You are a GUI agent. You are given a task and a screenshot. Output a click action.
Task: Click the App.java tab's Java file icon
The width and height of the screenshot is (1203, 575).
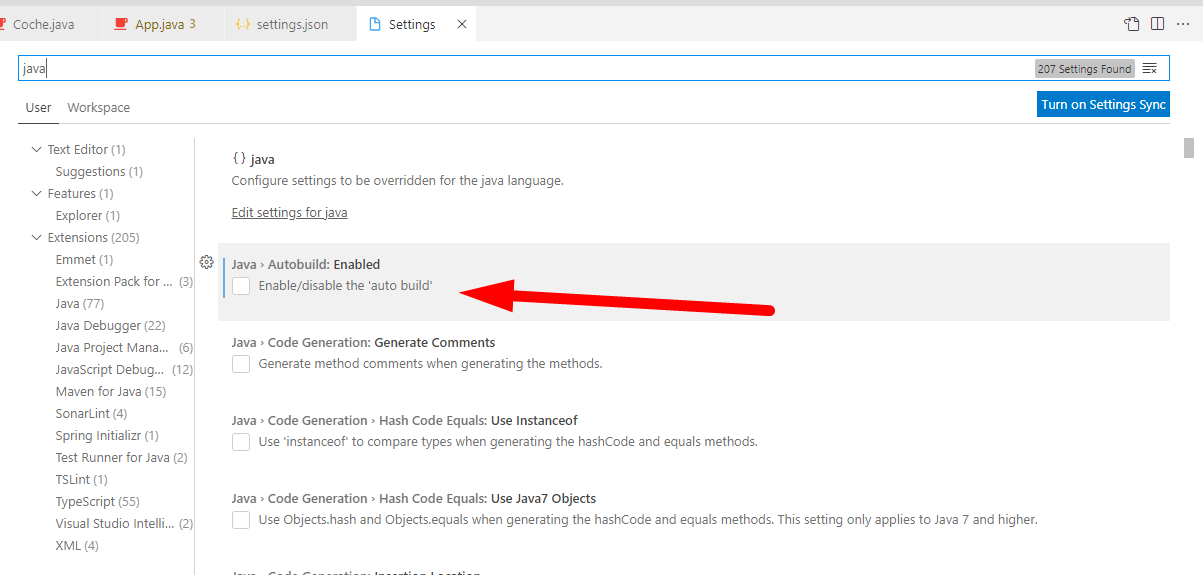pyautogui.click(x=121, y=24)
